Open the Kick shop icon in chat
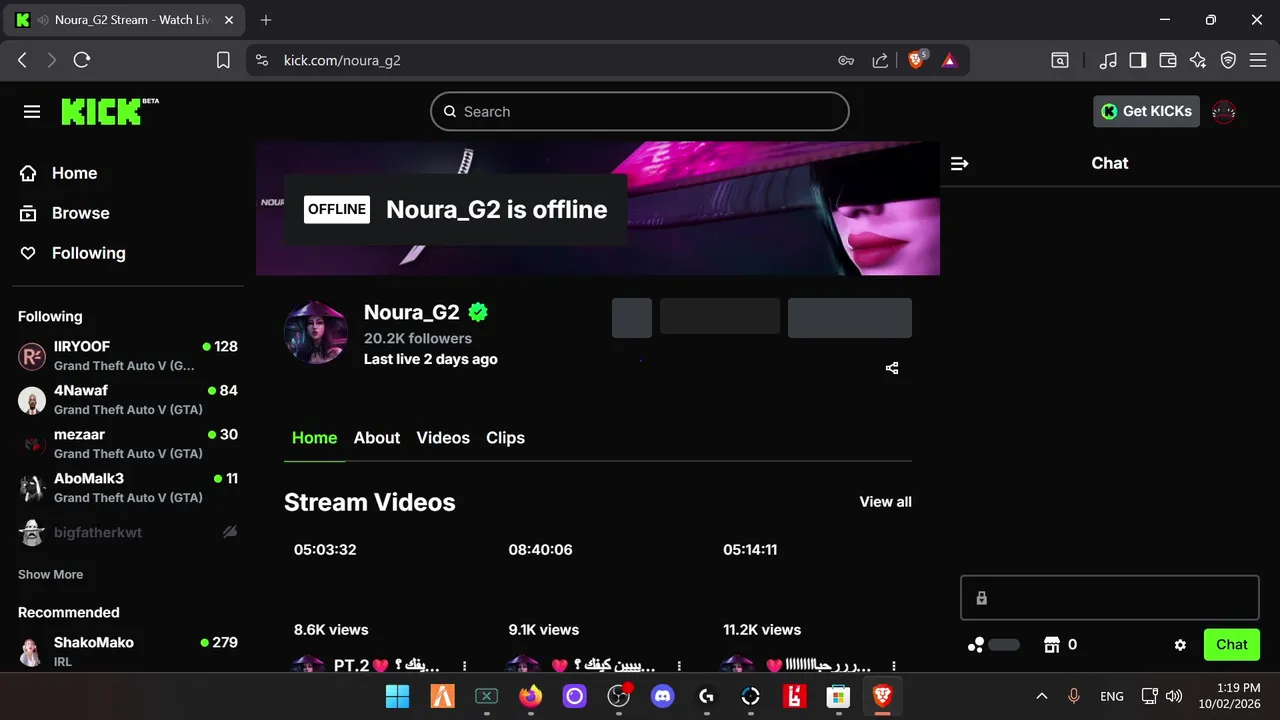Viewport: 1280px width, 720px height. [1051, 645]
